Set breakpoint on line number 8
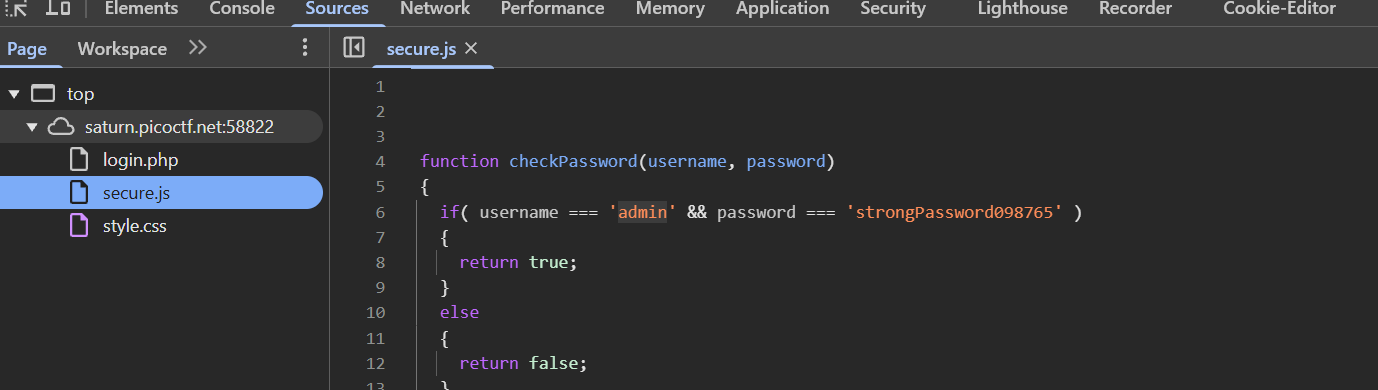This screenshot has width=1378, height=390. point(380,262)
